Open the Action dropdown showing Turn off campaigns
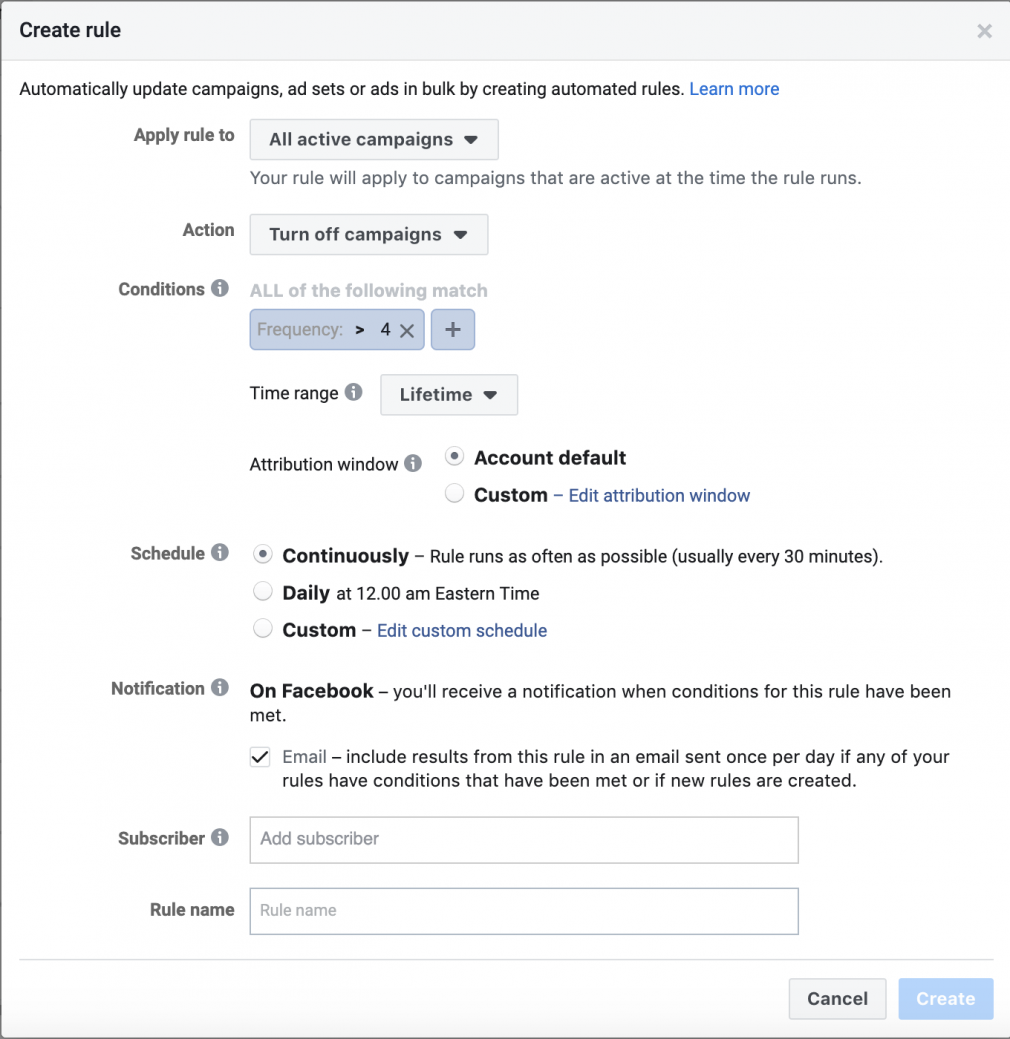 [368, 234]
